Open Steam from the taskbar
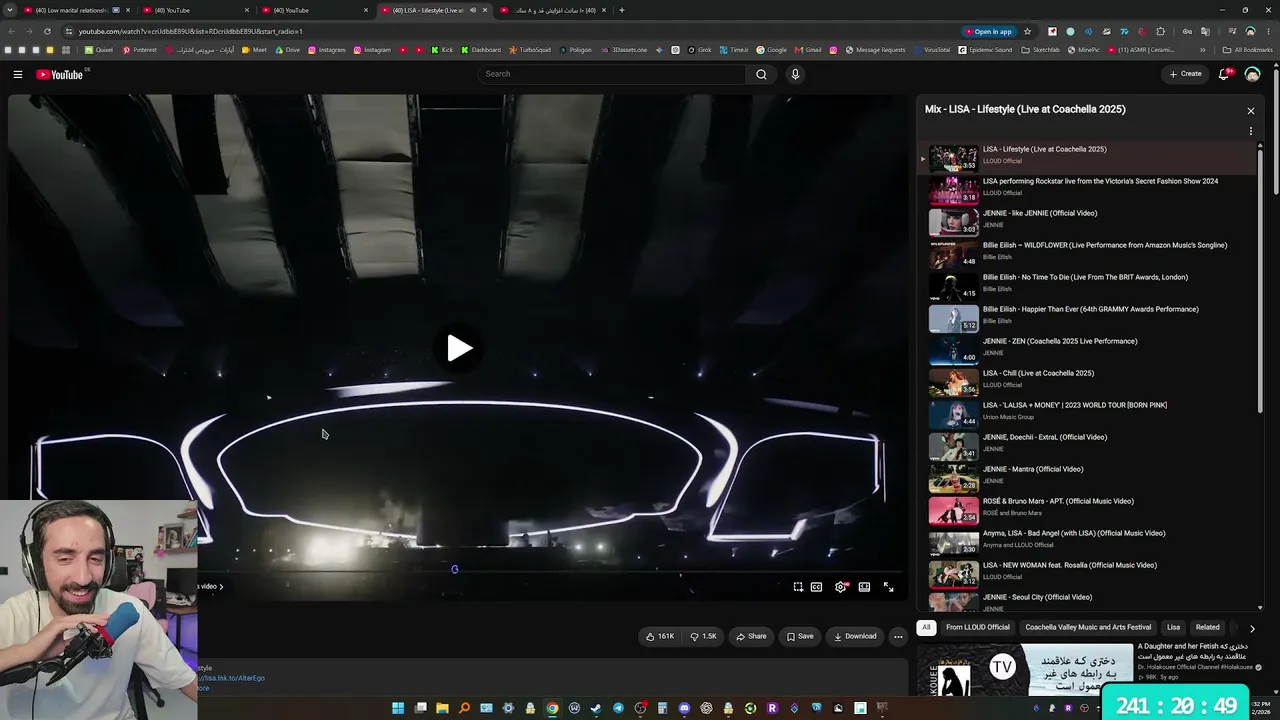 coord(596,709)
